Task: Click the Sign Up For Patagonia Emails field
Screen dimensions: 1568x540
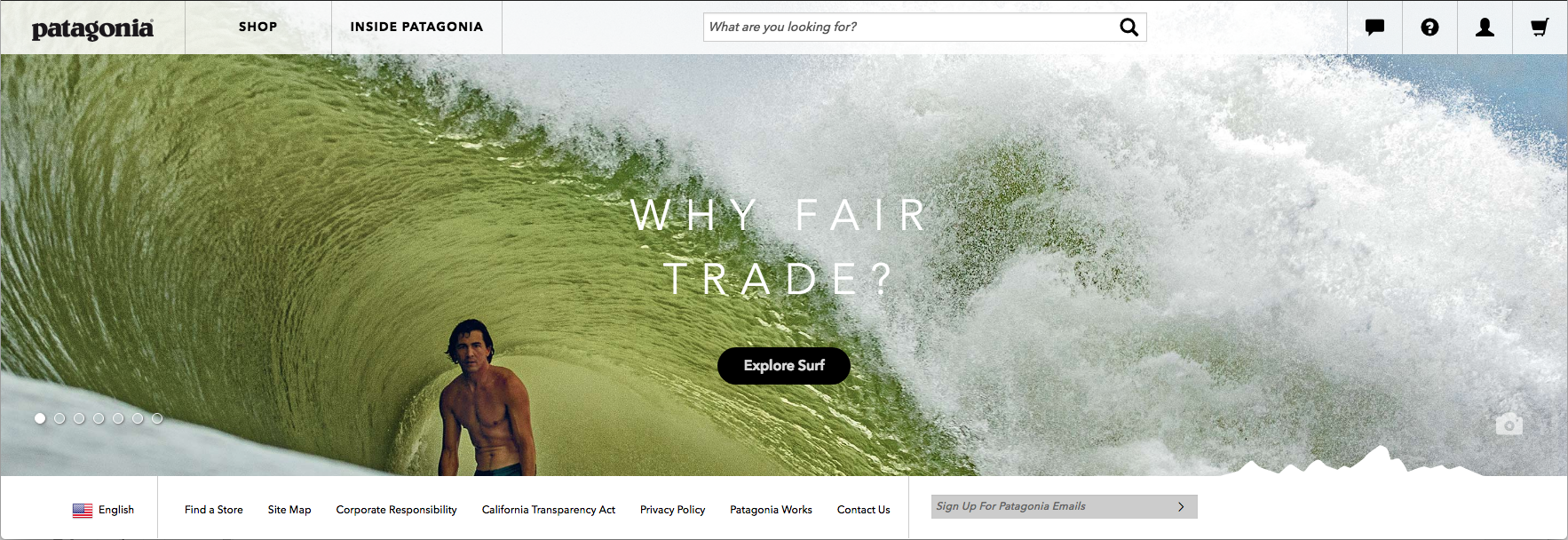Action: (1051, 506)
